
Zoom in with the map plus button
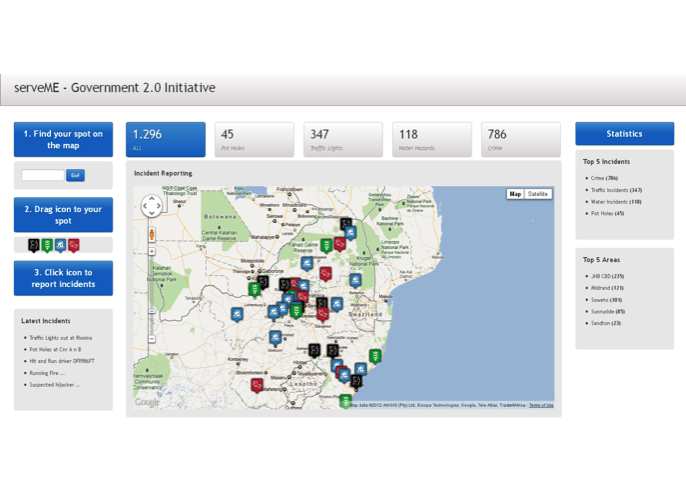click(152, 252)
